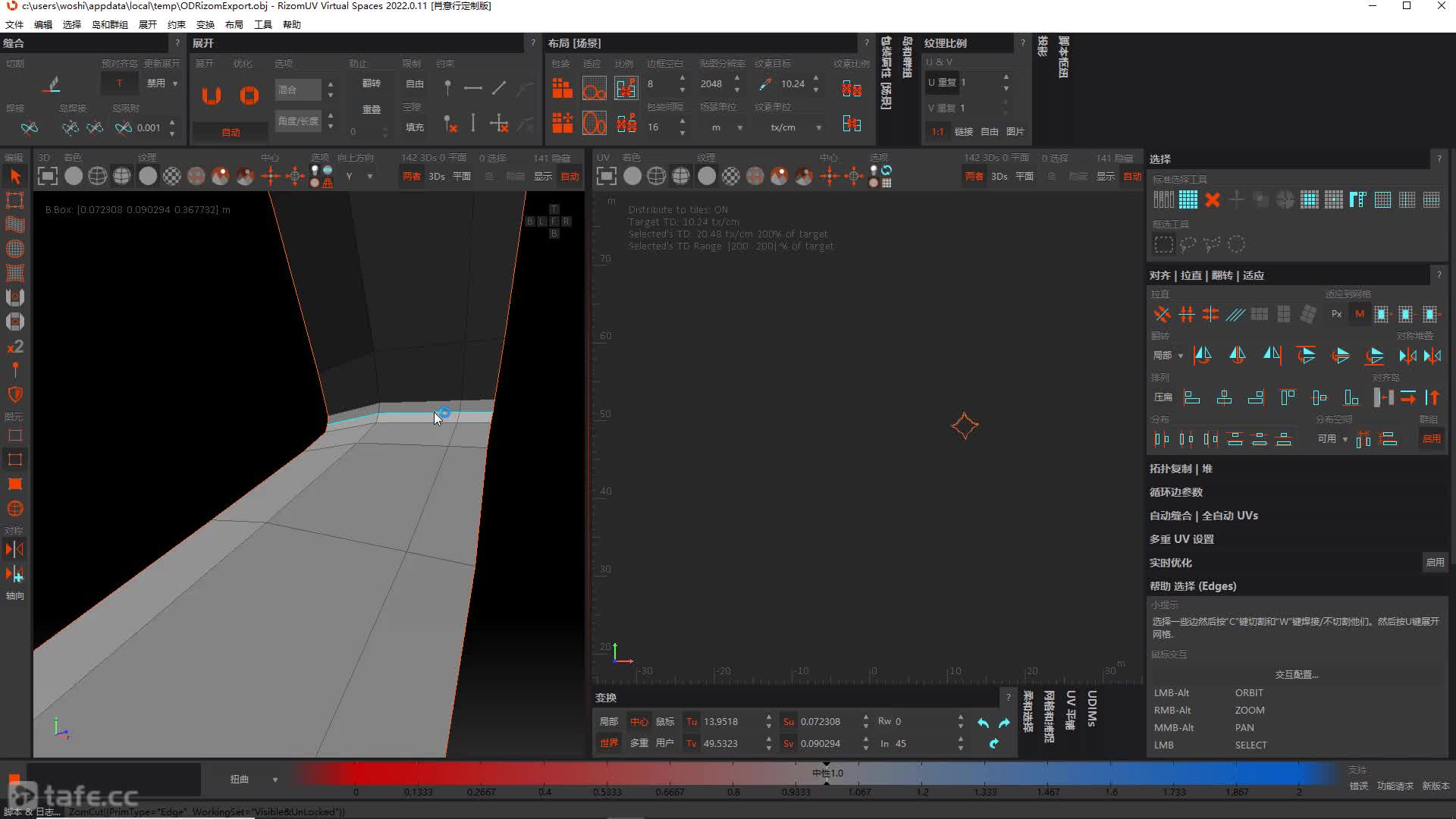Select the rectangle box selection tool

pyautogui.click(x=1163, y=244)
